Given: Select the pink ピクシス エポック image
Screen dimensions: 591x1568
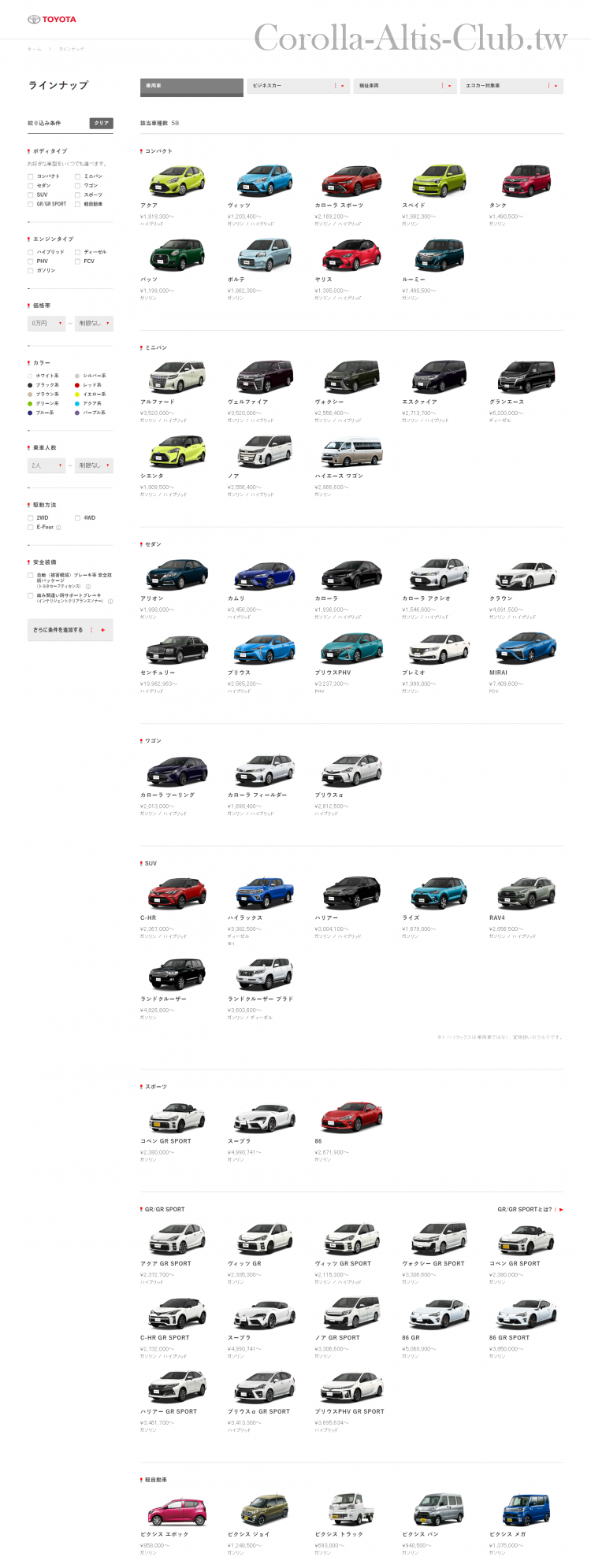Looking at the screenshot, I should [x=177, y=1511].
